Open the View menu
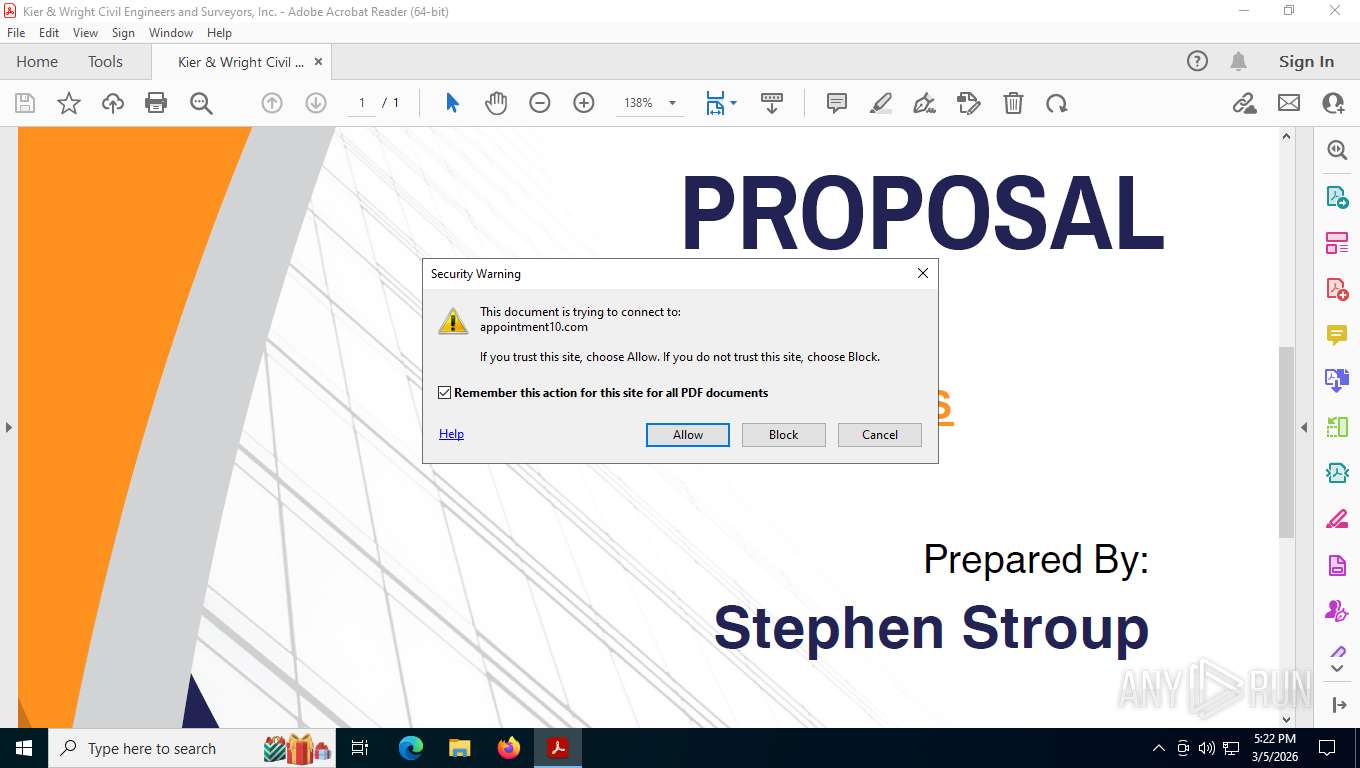The height and width of the screenshot is (768, 1360). pyautogui.click(x=85, y=33)
